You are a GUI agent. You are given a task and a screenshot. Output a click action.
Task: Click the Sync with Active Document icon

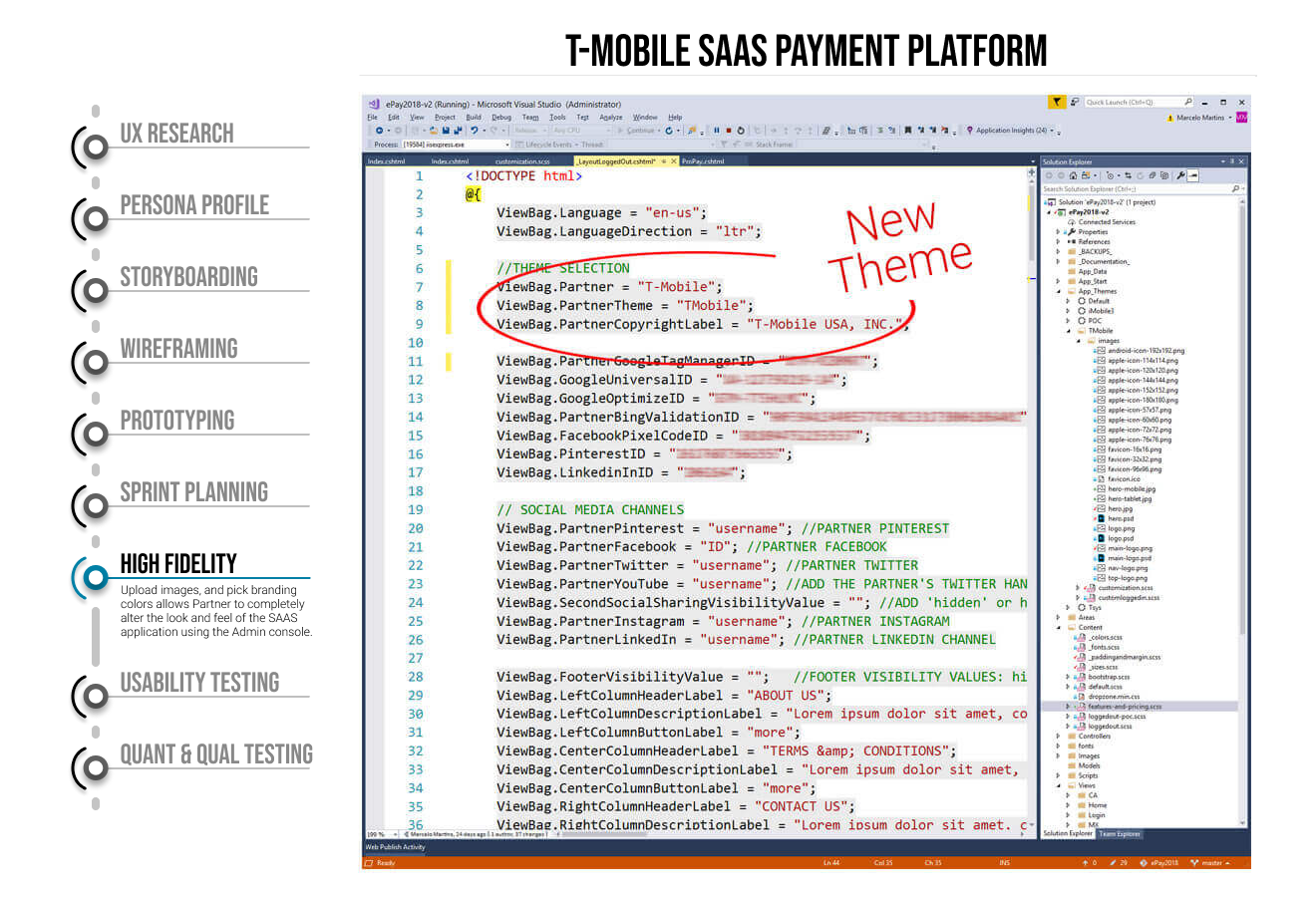(1129, 175)
